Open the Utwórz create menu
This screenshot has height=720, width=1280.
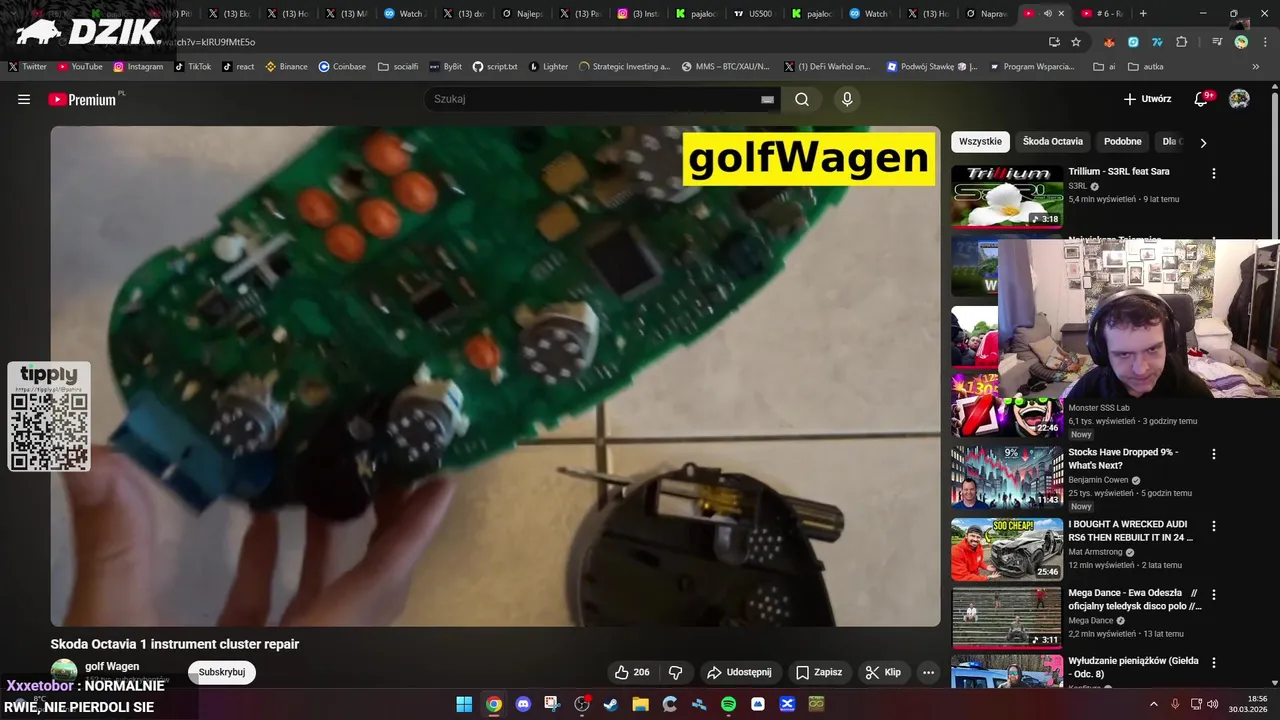point(1147,99)
